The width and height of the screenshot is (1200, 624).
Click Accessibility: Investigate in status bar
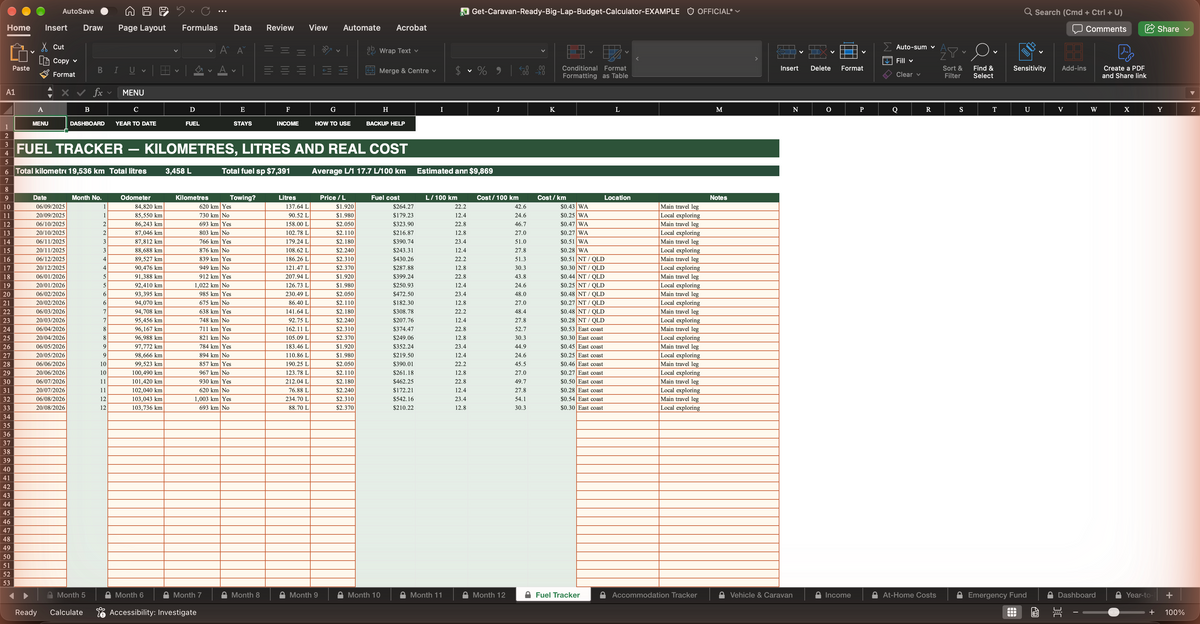click(x=146, y=611)
